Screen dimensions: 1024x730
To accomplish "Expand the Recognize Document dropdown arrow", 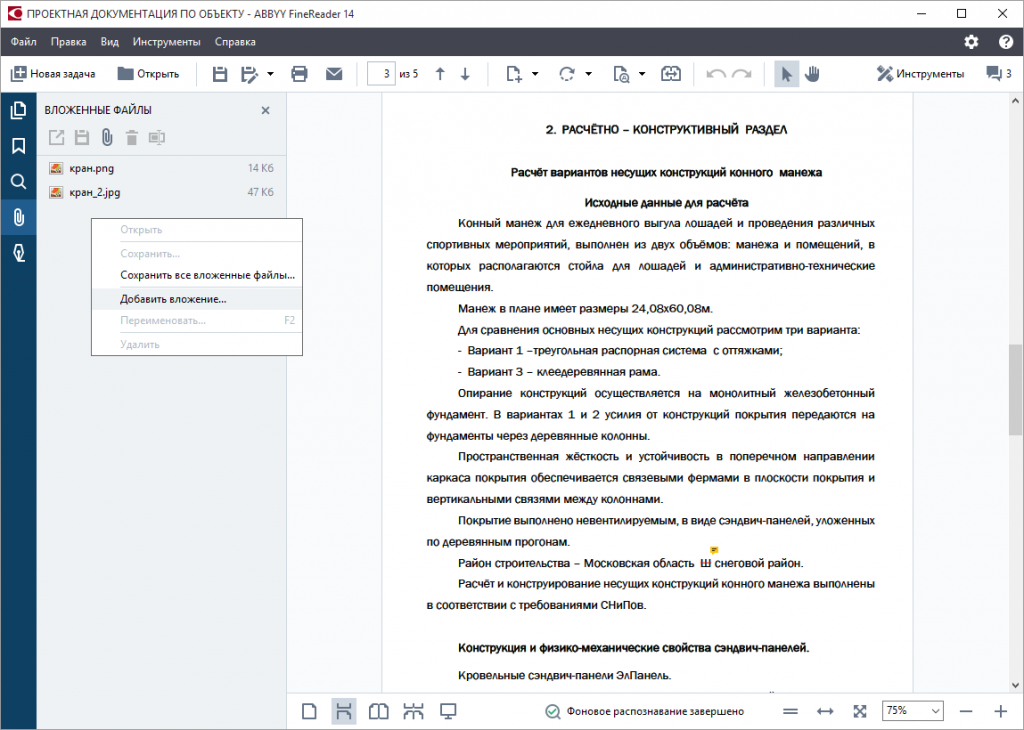I will point(642,74).
